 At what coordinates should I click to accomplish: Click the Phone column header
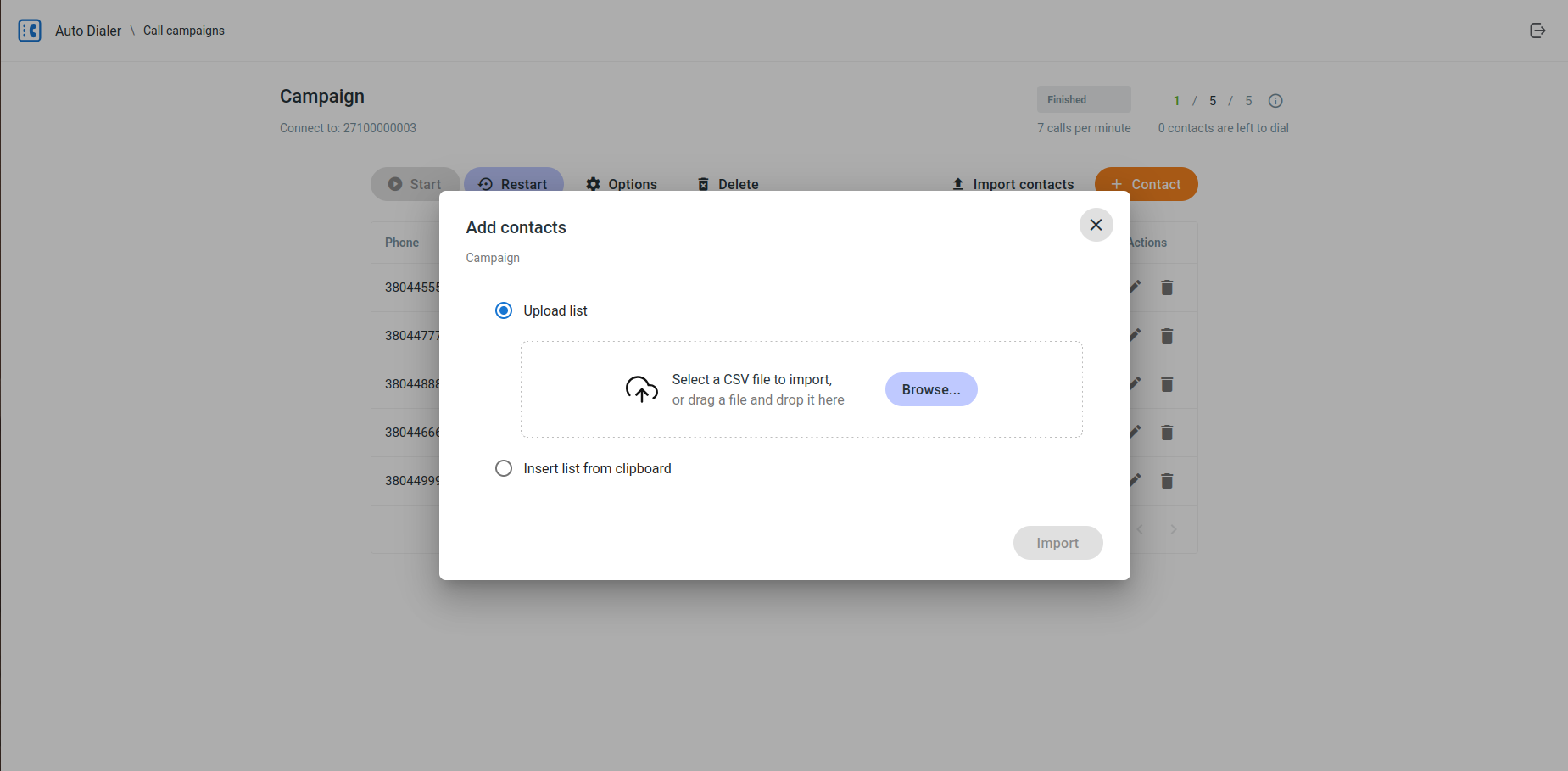coord(402,243)
